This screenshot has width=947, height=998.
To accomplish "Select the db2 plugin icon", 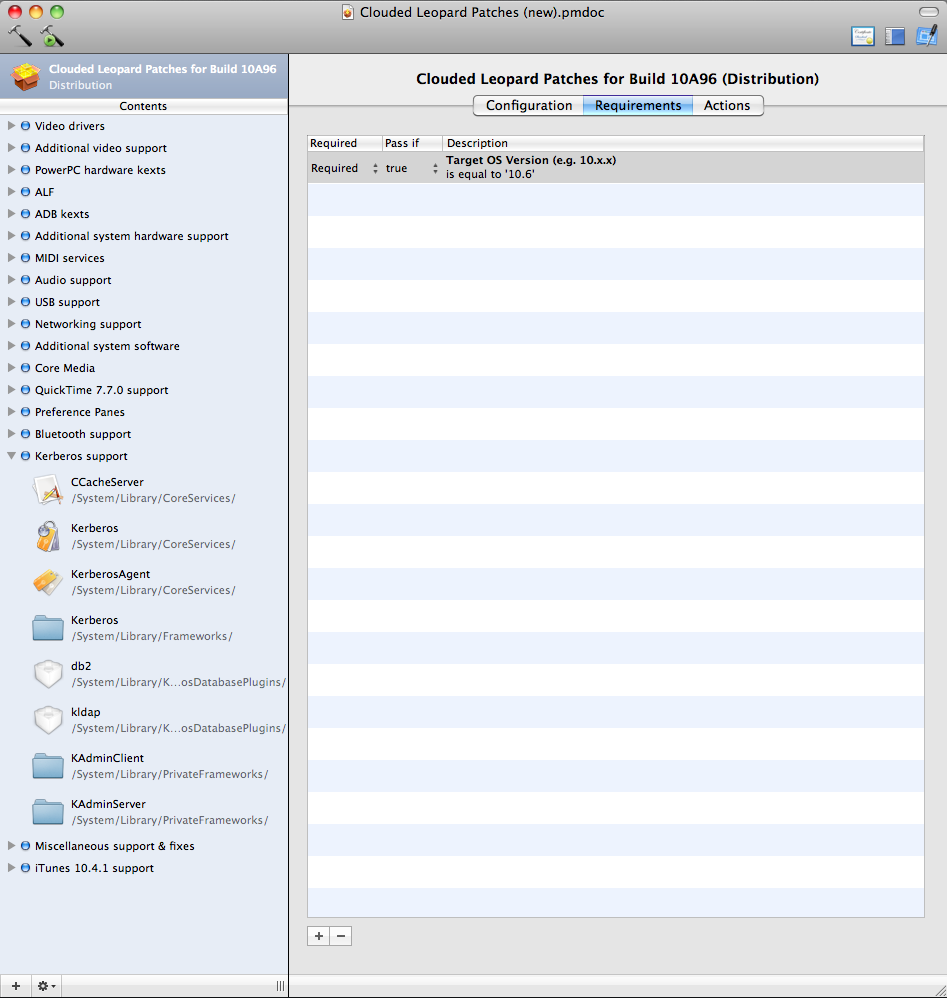I will [48, 674].
